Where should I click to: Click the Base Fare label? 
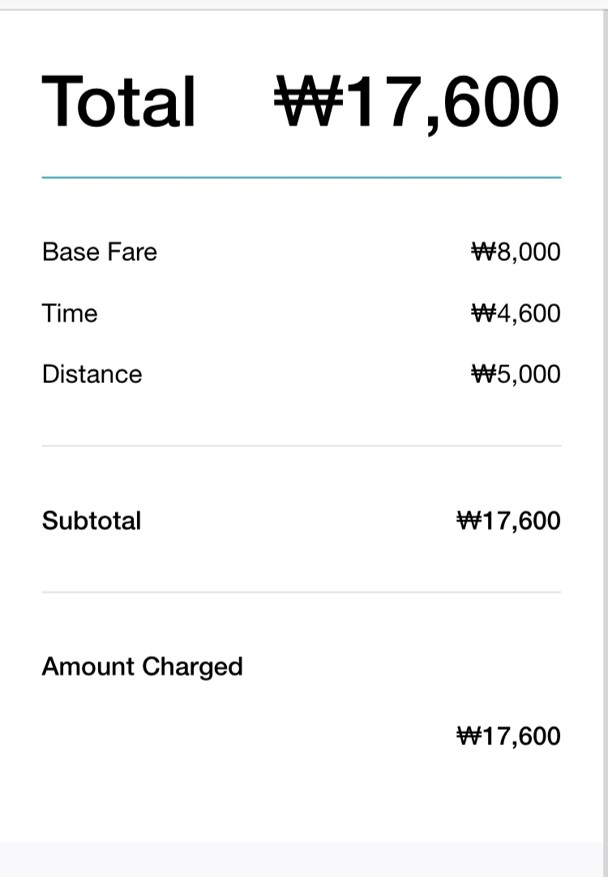coord(100,252)
